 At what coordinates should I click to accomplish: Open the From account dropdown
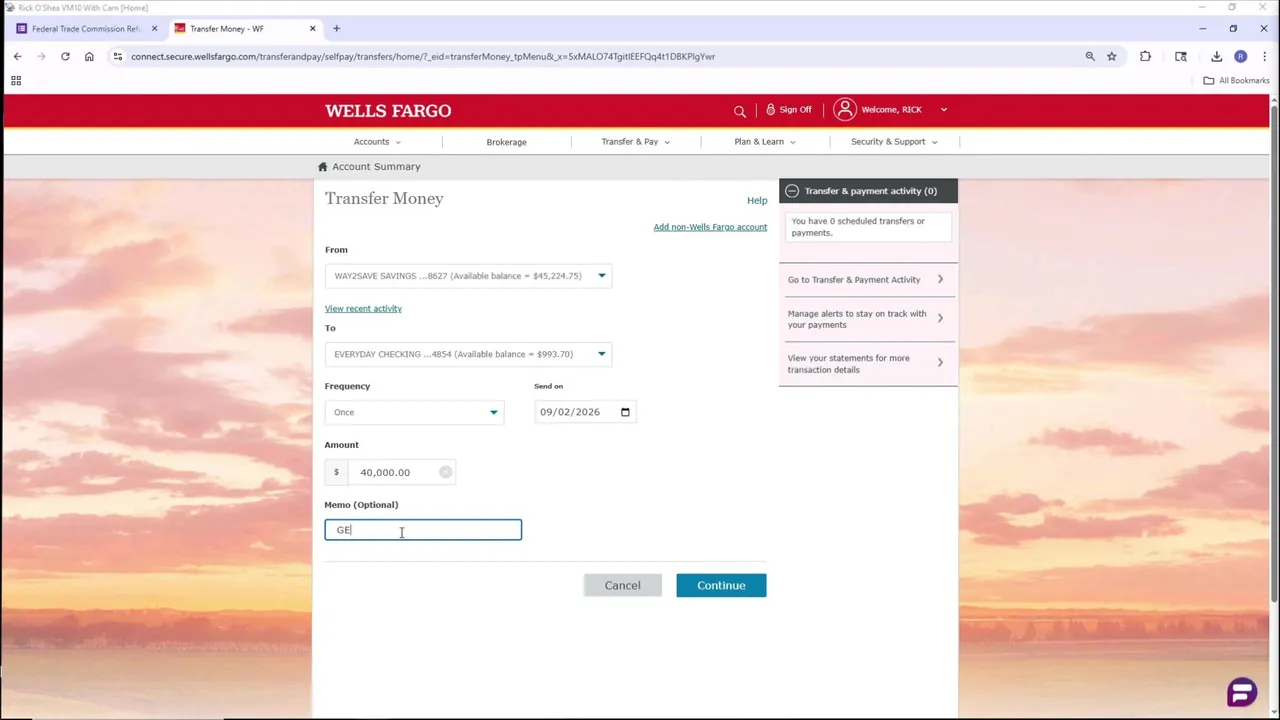pyautogui.click(x=468, y=276)
